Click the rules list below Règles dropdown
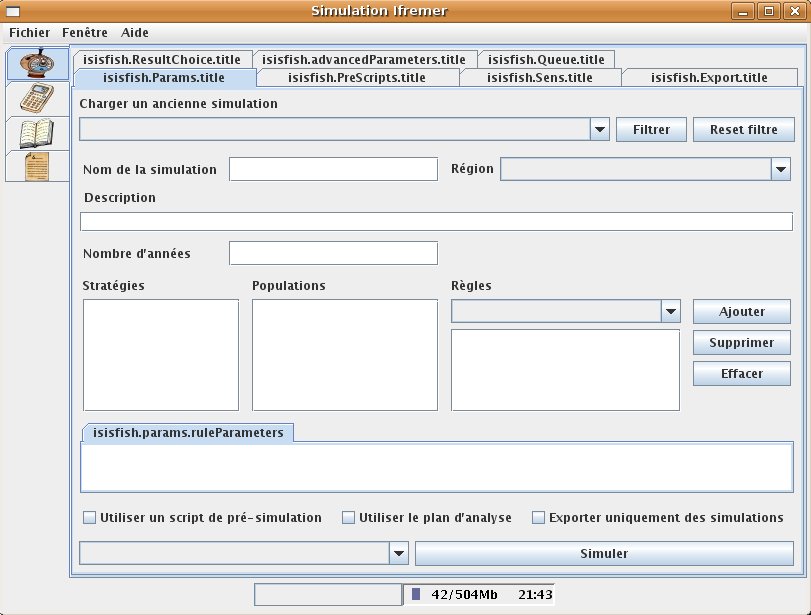 click(x=565, y=370)
